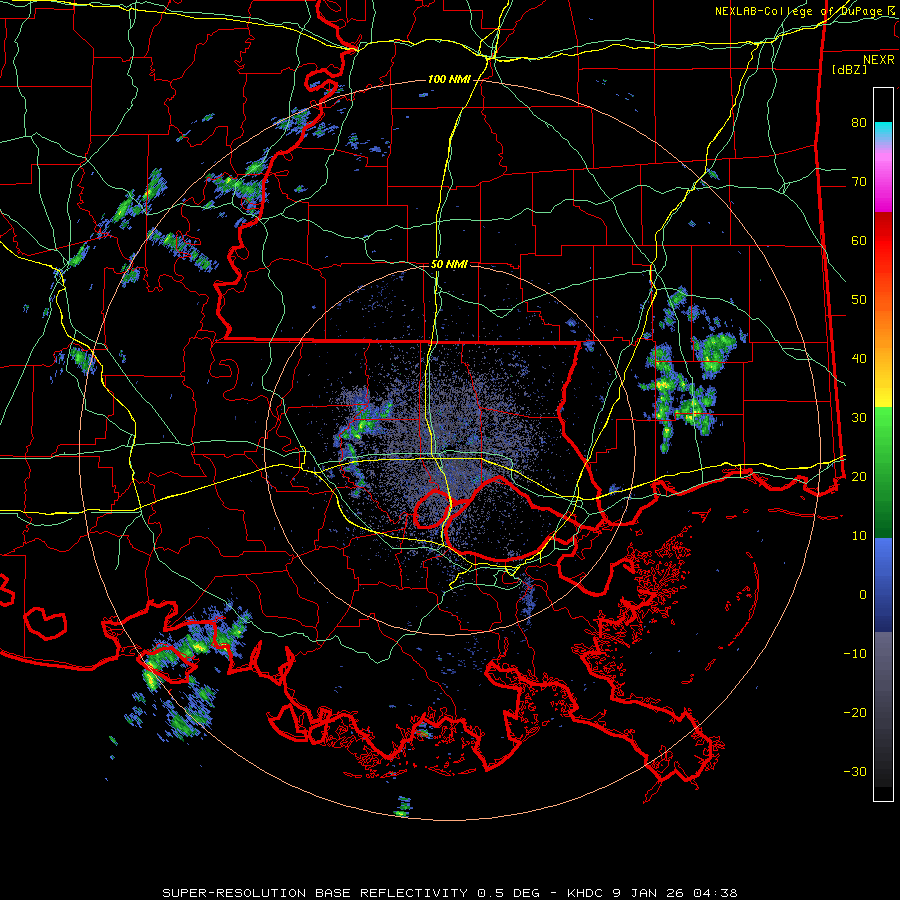Viewport: 900px width, 900px height.
Task: Click the 50 NMI range ring label
Action: pyautogui.click(x=449, y=264)
